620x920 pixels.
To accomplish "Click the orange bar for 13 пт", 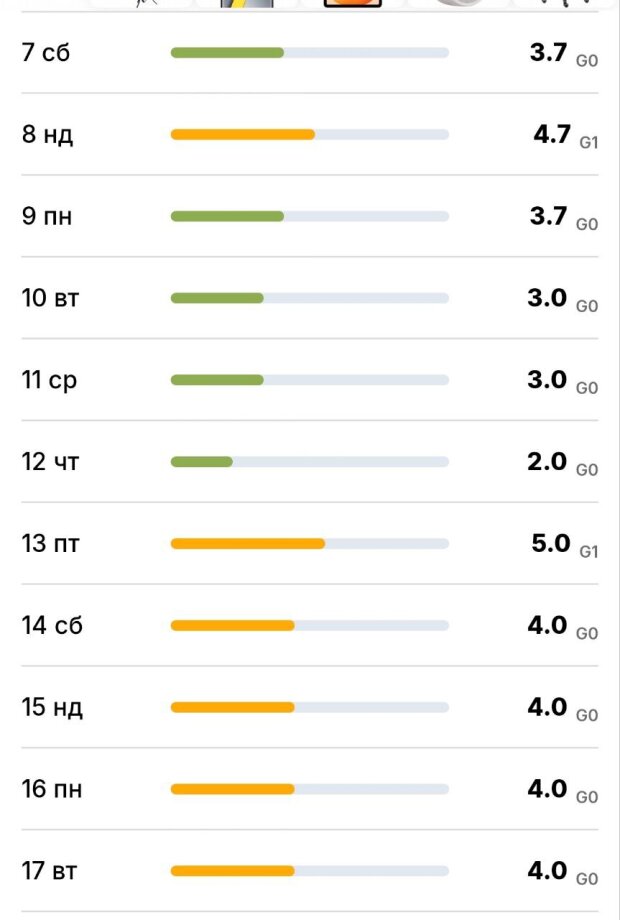I will [248, 544].
